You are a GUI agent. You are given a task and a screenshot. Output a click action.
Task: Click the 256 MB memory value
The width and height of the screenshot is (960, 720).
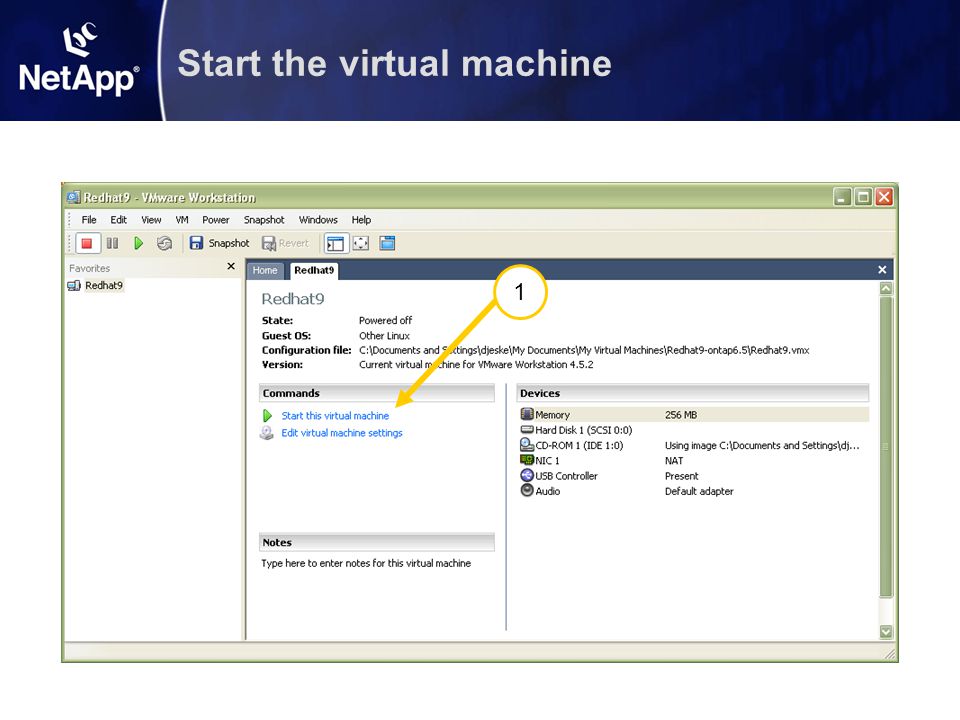coord(681,415)
